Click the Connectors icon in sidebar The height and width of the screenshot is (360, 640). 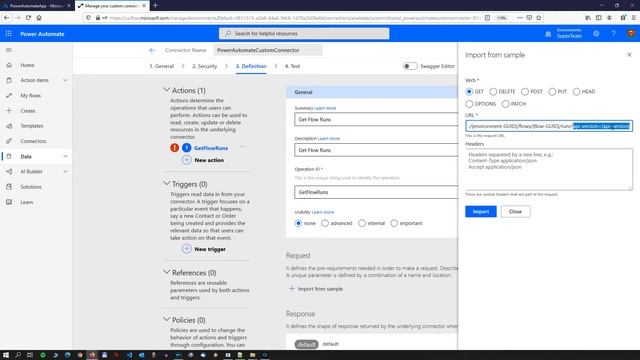(x=9, y=141)
